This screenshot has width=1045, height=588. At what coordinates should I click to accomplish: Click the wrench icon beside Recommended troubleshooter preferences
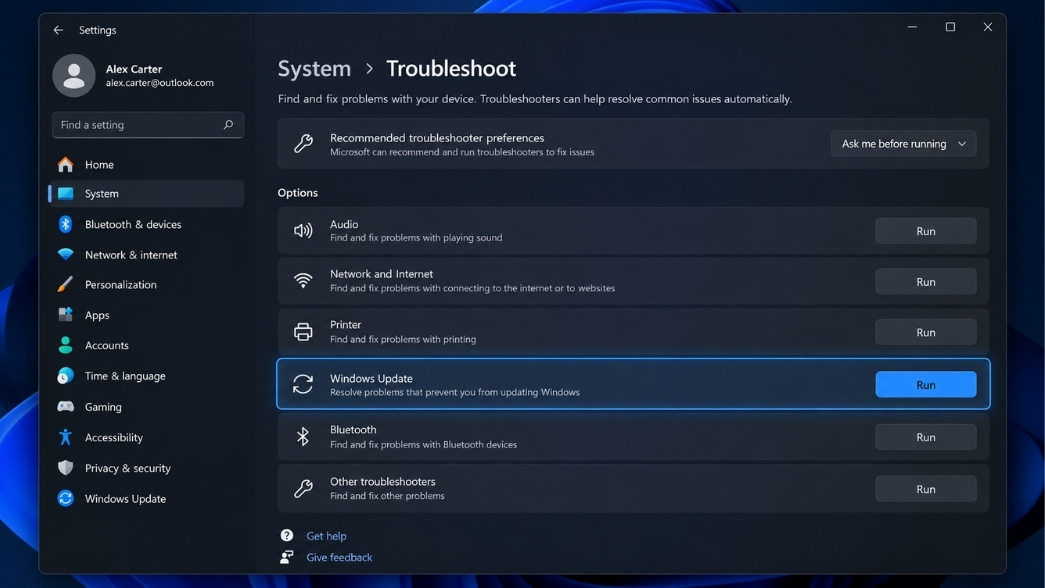pos(303,143)
